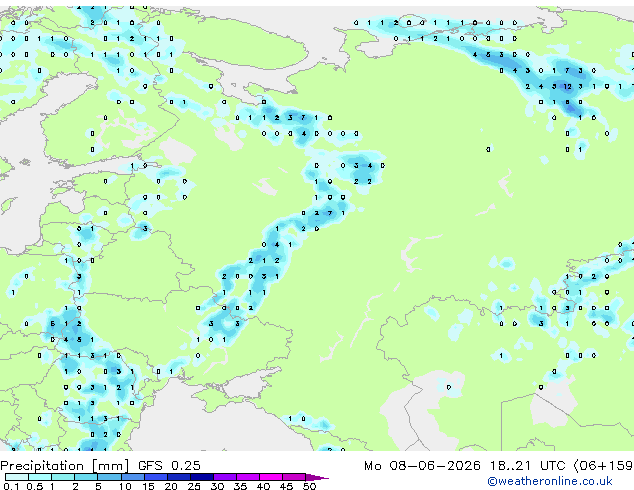This screenshot has height=490, width=634.
Task: Select the 5–10 mm blue legend swatch
Action: point(109,477)
